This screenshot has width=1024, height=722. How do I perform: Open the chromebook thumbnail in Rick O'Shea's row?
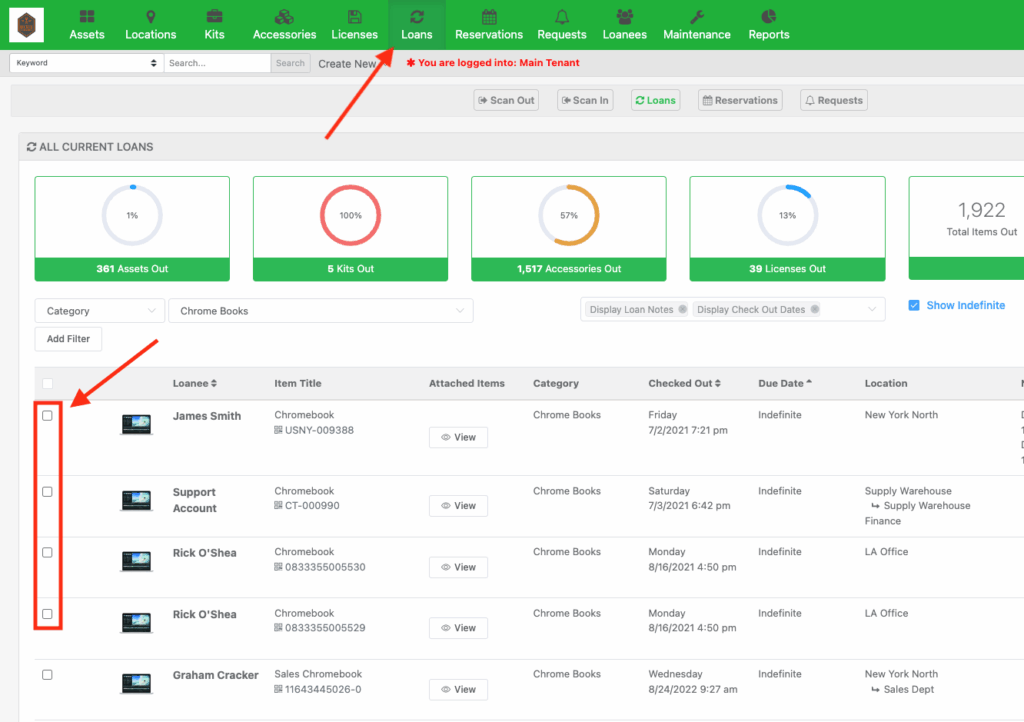[x=137, y=562]
